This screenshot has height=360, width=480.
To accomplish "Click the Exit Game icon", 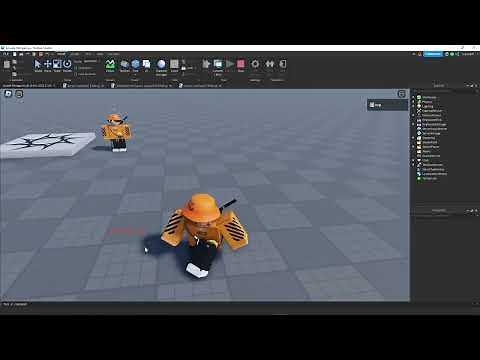I will click(x=283, y=64).
